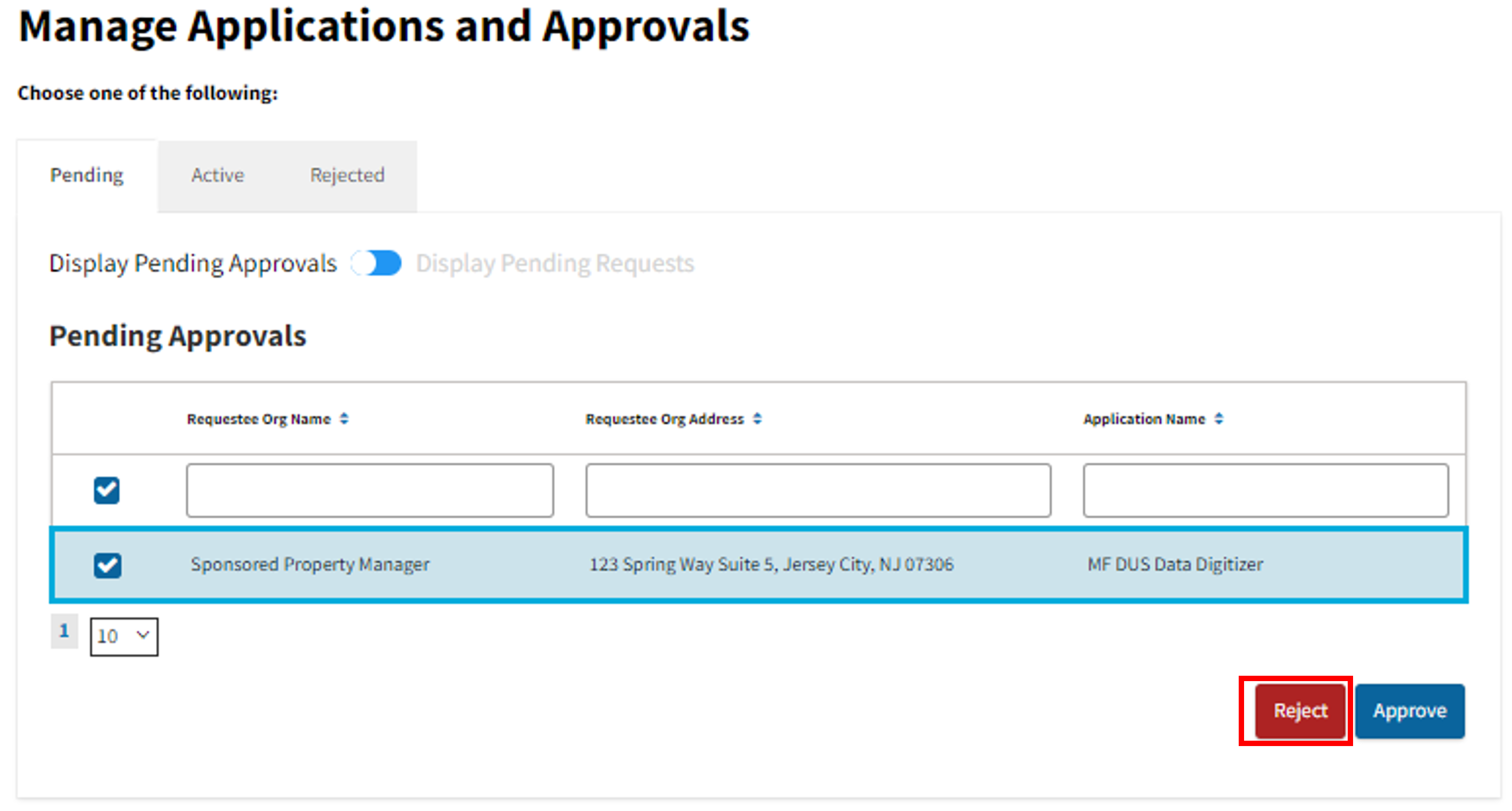This screenshot has height=811, width=1512.
Task: Open the Rejected tab
Action: 347,175
